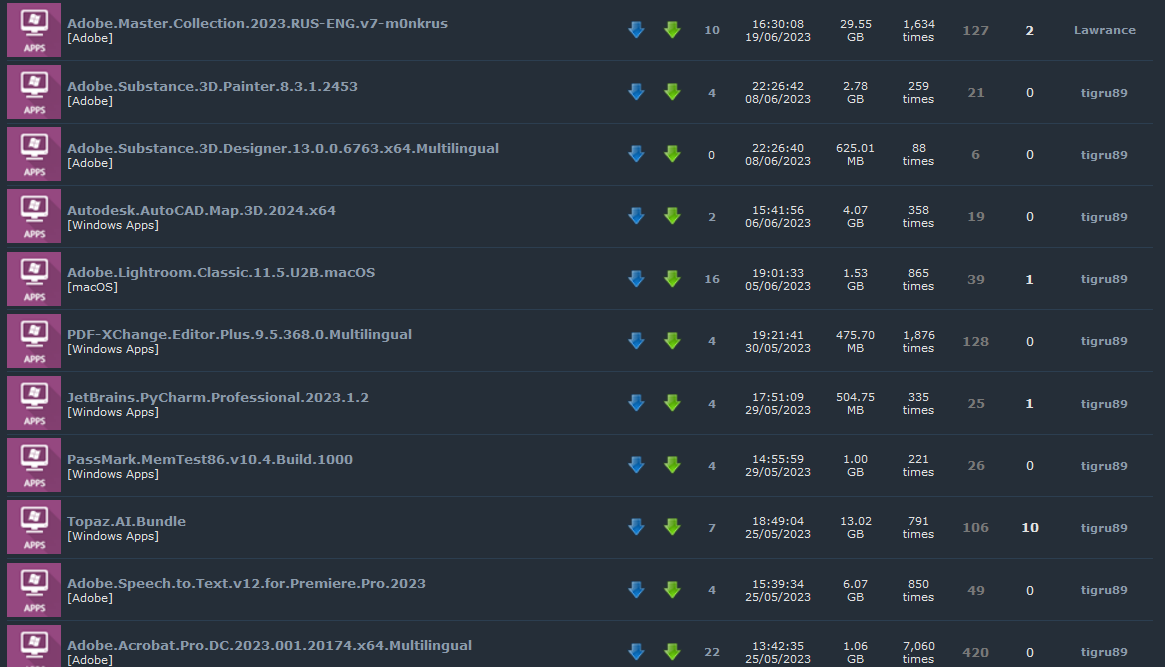Click blue download arrow for PassMark.MemTest86
This screenshot has width=1165, height=667.
[636, 465]
